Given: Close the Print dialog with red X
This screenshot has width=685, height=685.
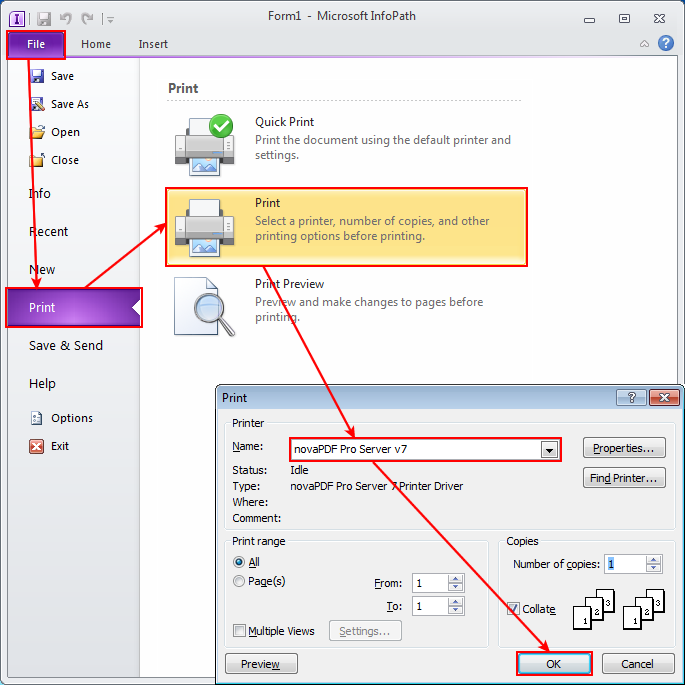Looking at the screenshot, I should (x=664, y=398).
